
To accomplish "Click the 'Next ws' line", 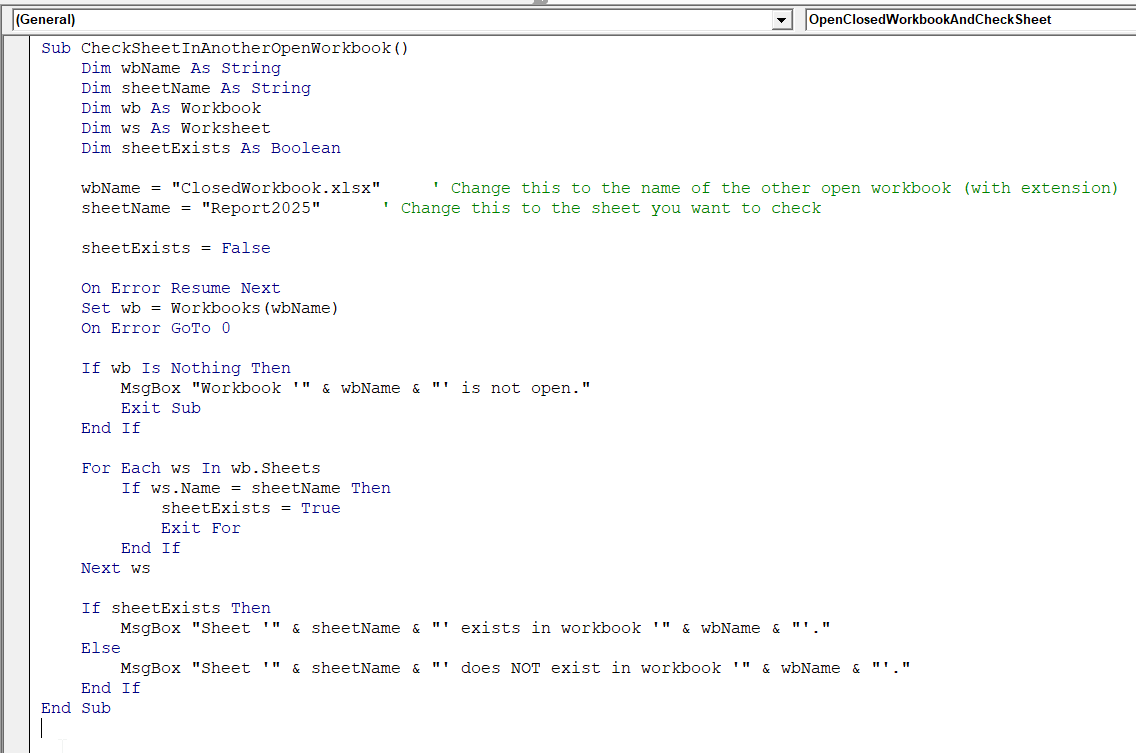I will click(115, 568).
